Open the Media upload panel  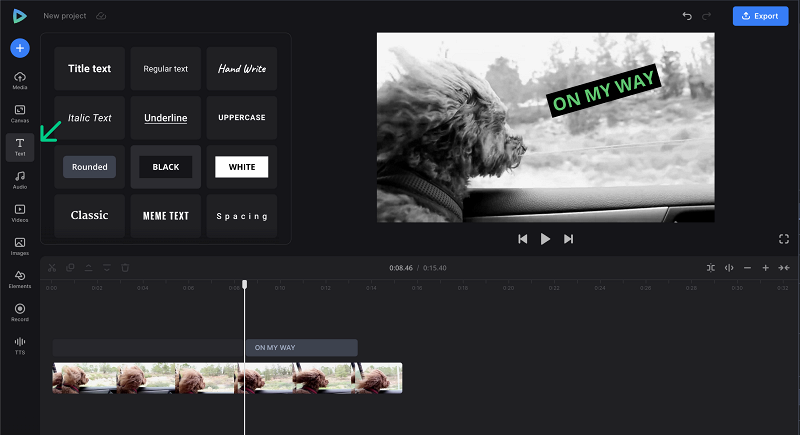20,81
